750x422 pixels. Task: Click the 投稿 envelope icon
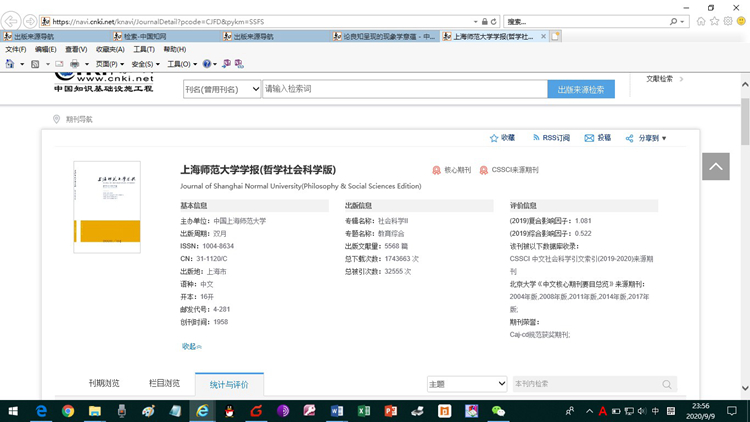click(x=589, y=138)
